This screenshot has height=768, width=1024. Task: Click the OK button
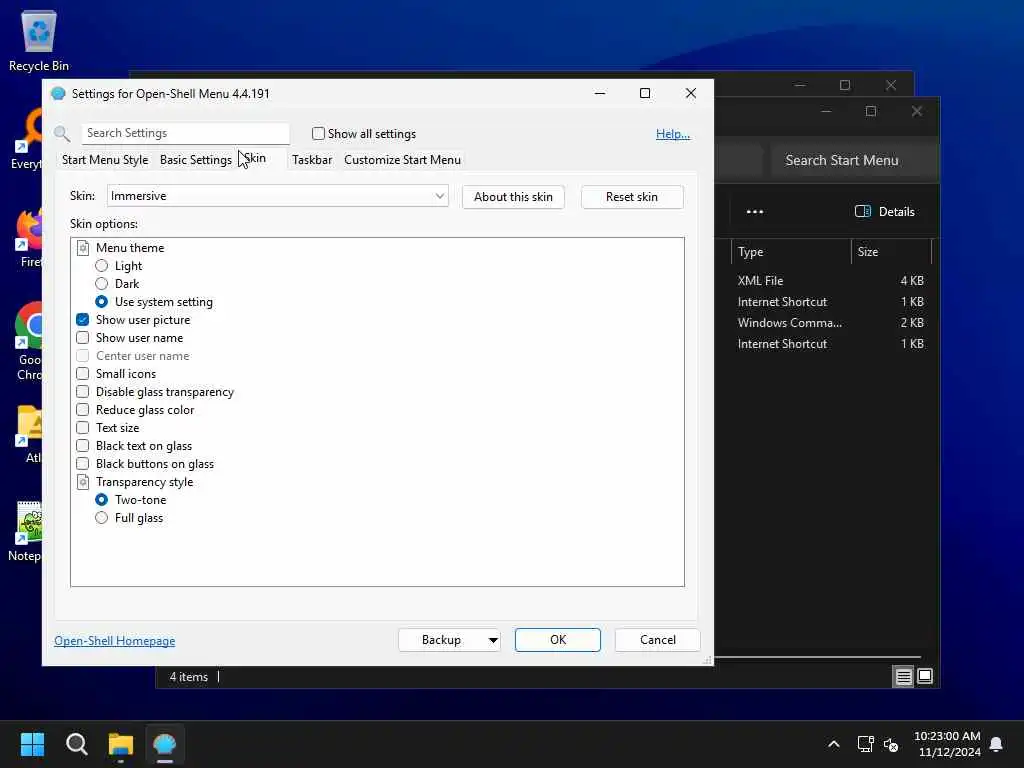558,640
